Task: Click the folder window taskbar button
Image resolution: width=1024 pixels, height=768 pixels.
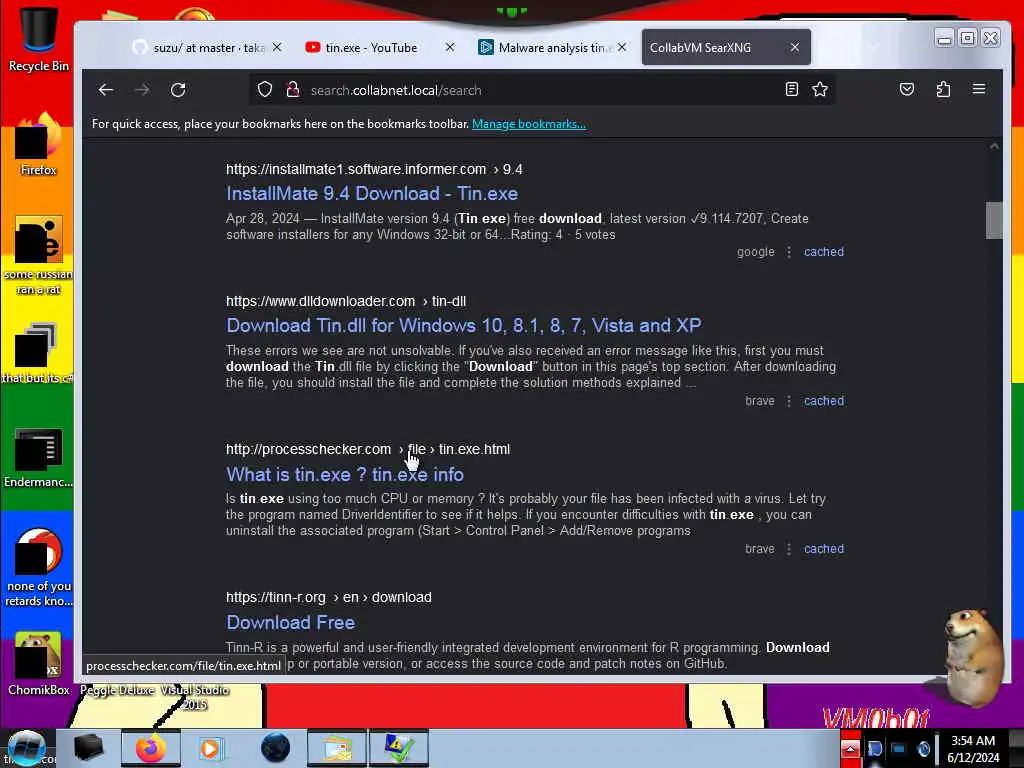Action: [x=337, y=748]
